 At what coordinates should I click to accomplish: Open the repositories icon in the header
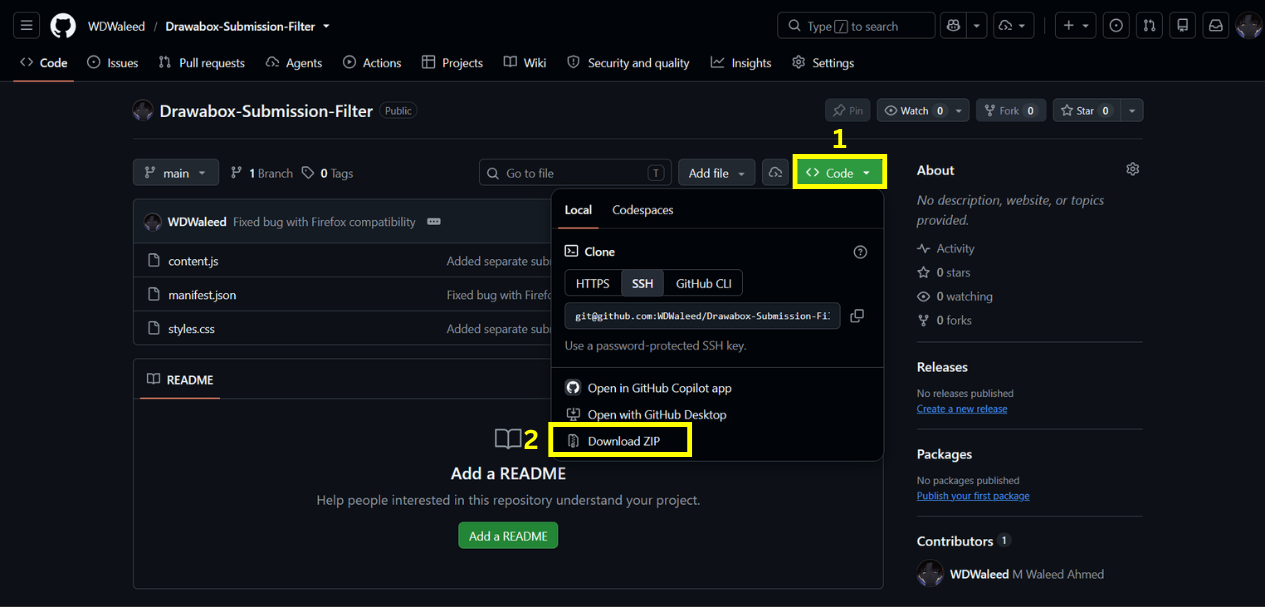(x=1183, y=26)
